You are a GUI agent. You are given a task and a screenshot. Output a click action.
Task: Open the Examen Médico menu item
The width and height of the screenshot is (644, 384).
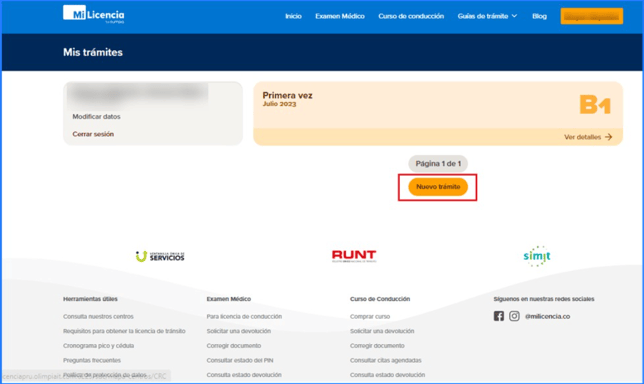click(x=340, y=16)
